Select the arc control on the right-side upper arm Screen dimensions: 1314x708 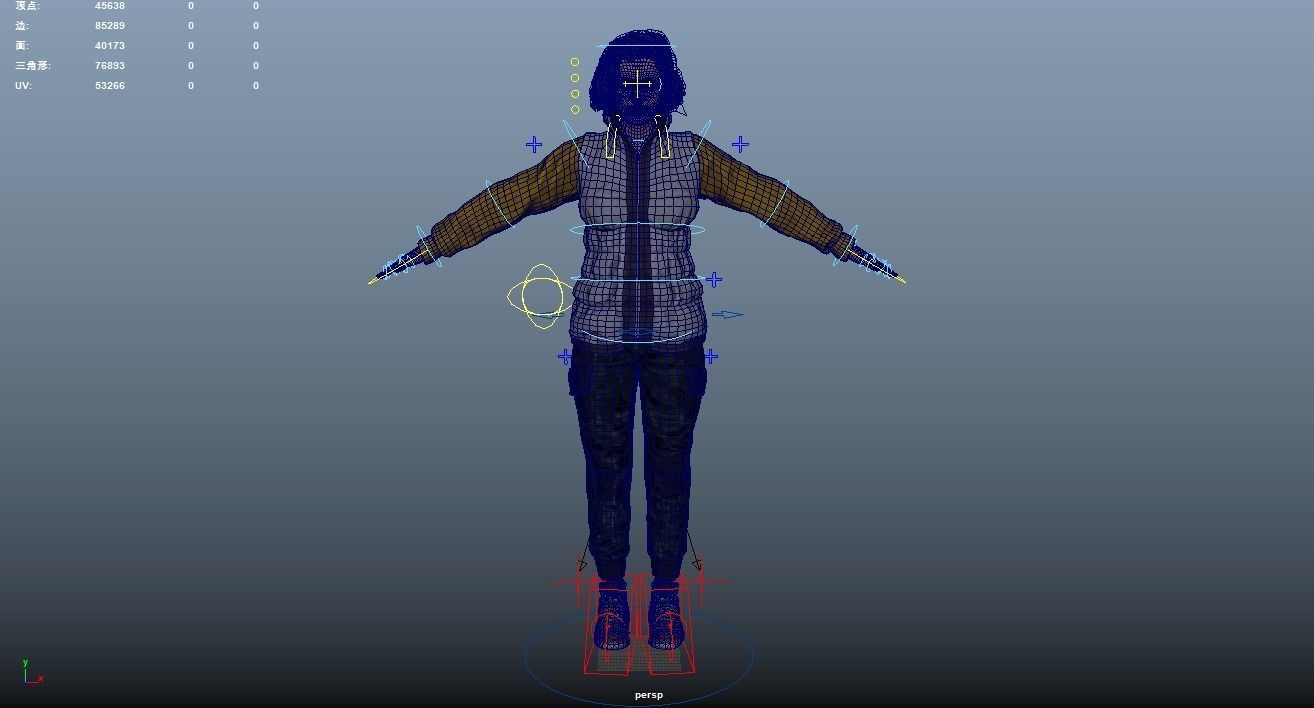(x=775, y=204)
